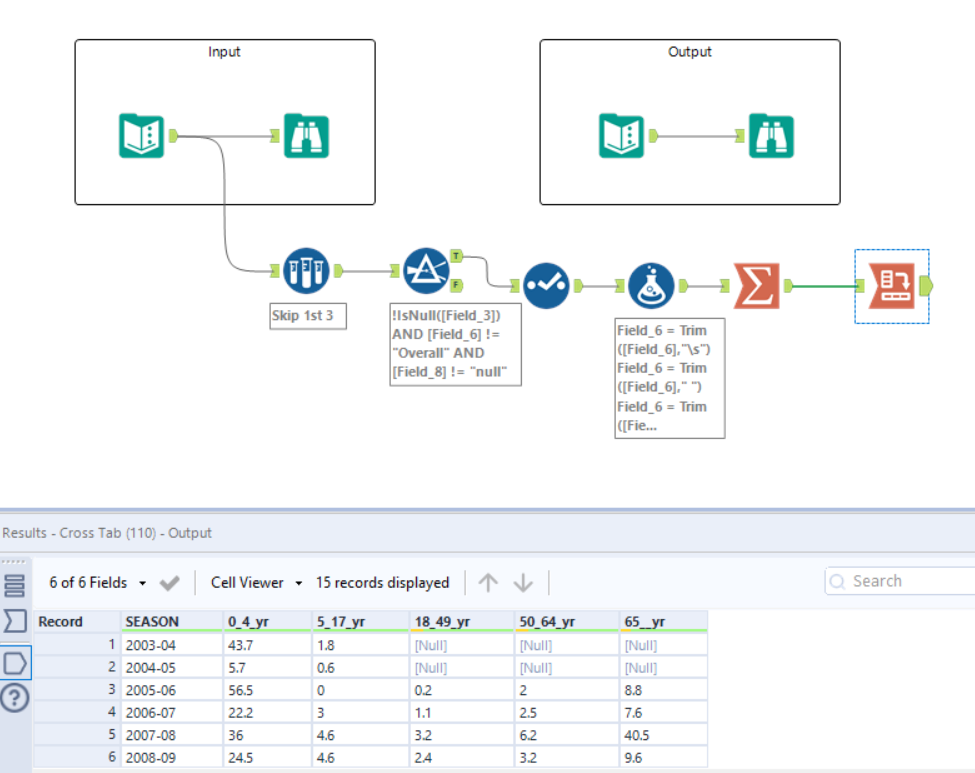This screenshot has width=975, height=773.
Task: Select the Input Data tool in the Output container
Action: 621,136
